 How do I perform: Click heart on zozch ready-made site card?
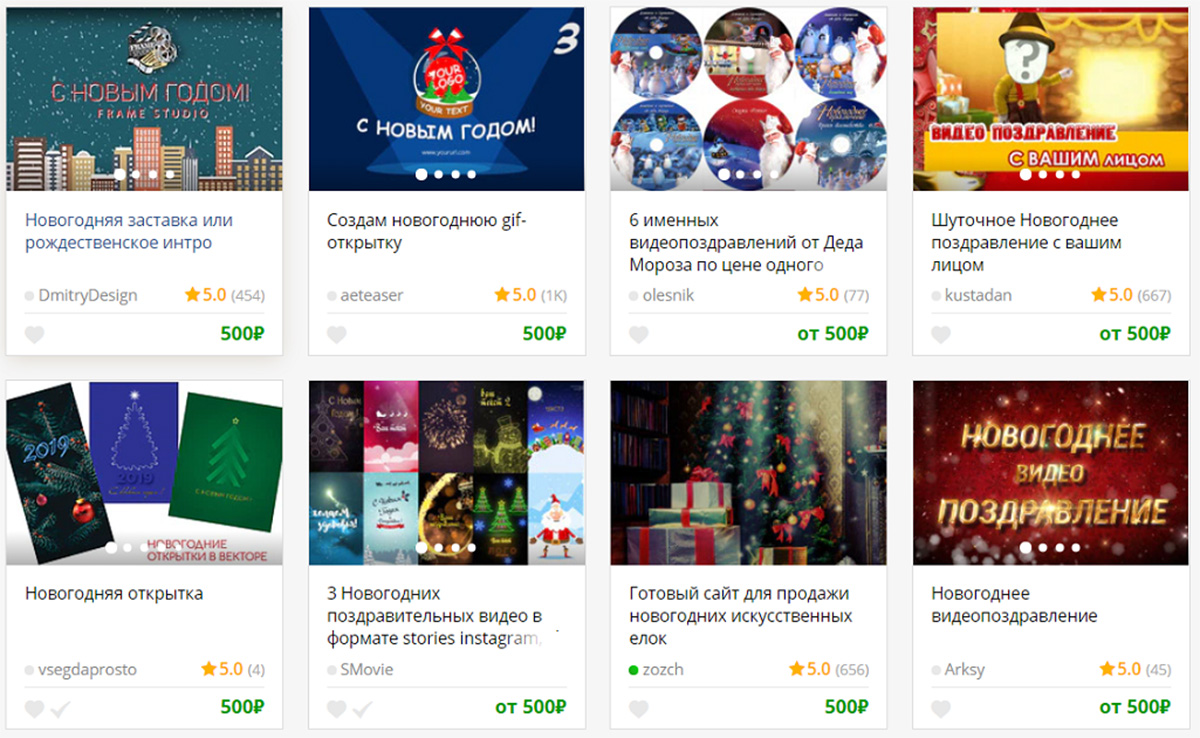coord(639,709)
